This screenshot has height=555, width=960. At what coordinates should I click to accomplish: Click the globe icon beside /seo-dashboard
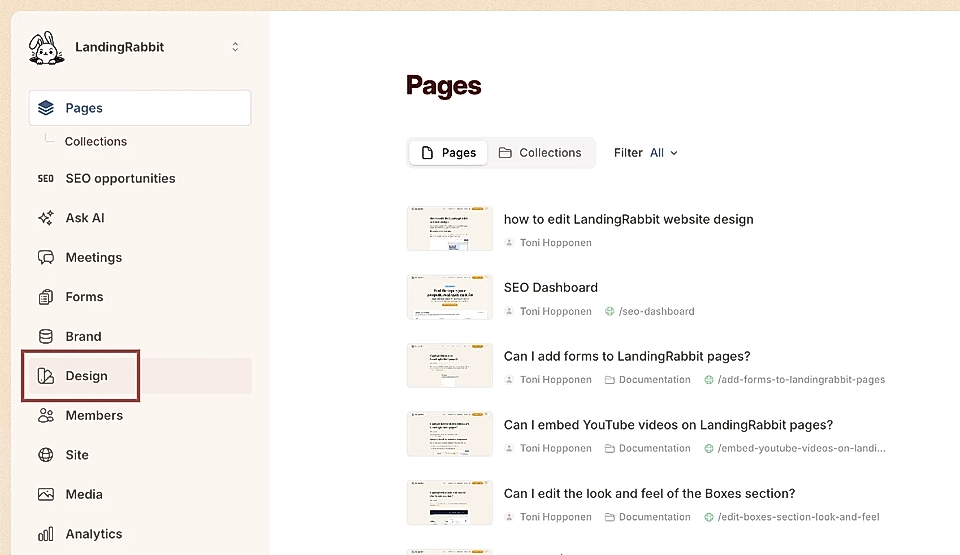pyautogui.click(x=610, y=311)
